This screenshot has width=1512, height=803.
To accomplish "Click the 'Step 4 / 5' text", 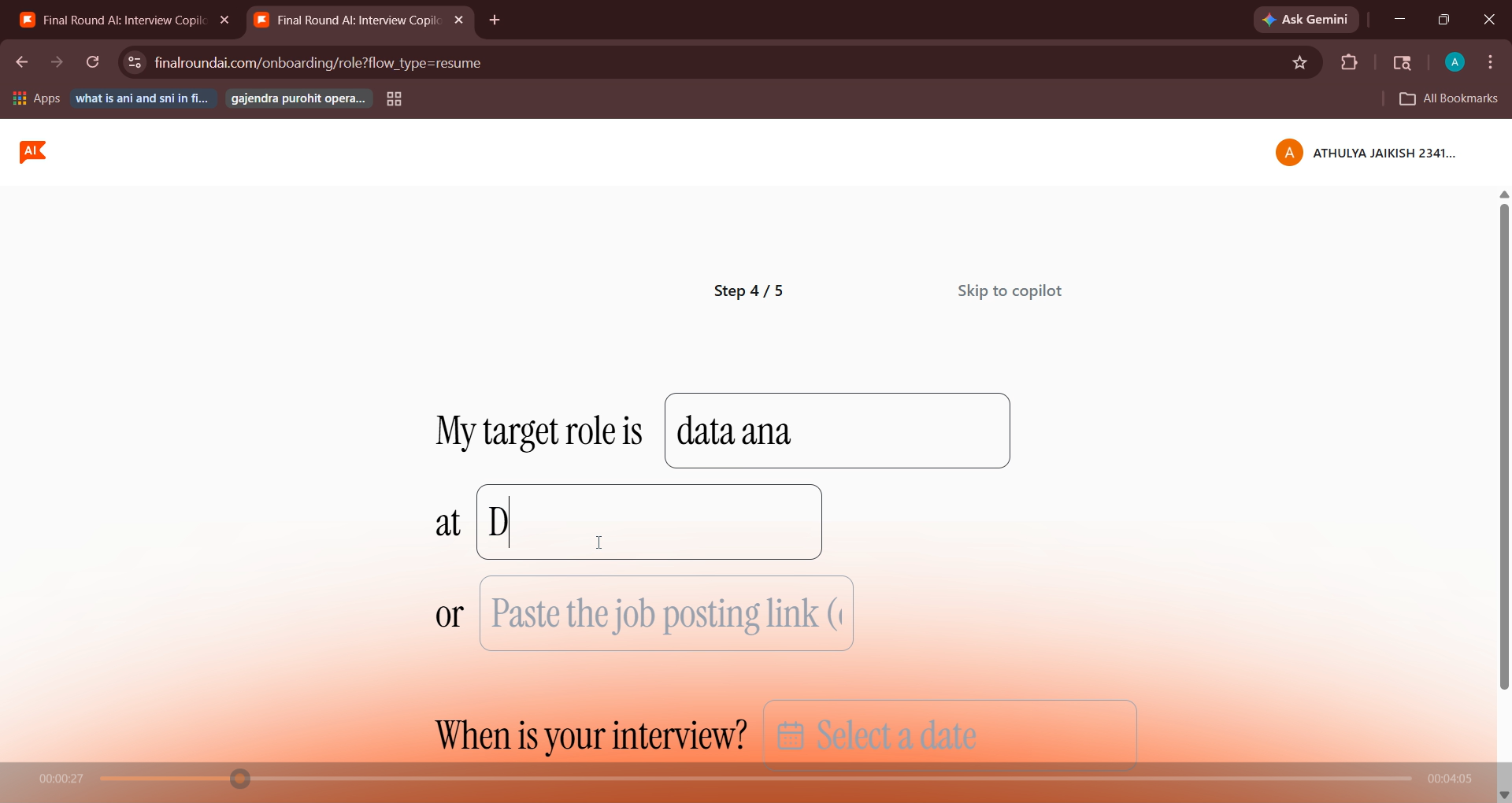I will click(748, 291).
